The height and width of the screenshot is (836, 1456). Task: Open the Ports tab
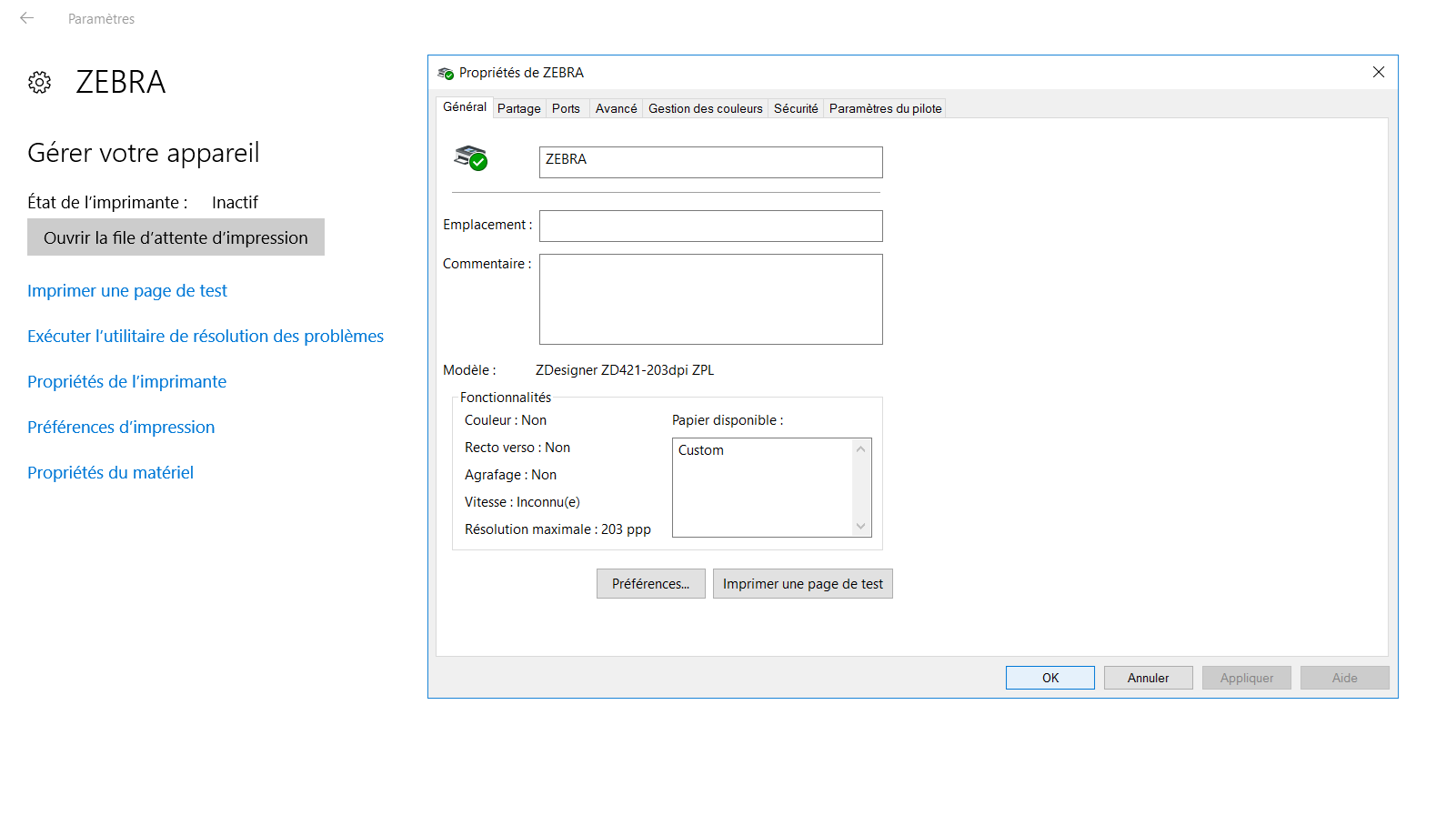click(x=566, y=108)
